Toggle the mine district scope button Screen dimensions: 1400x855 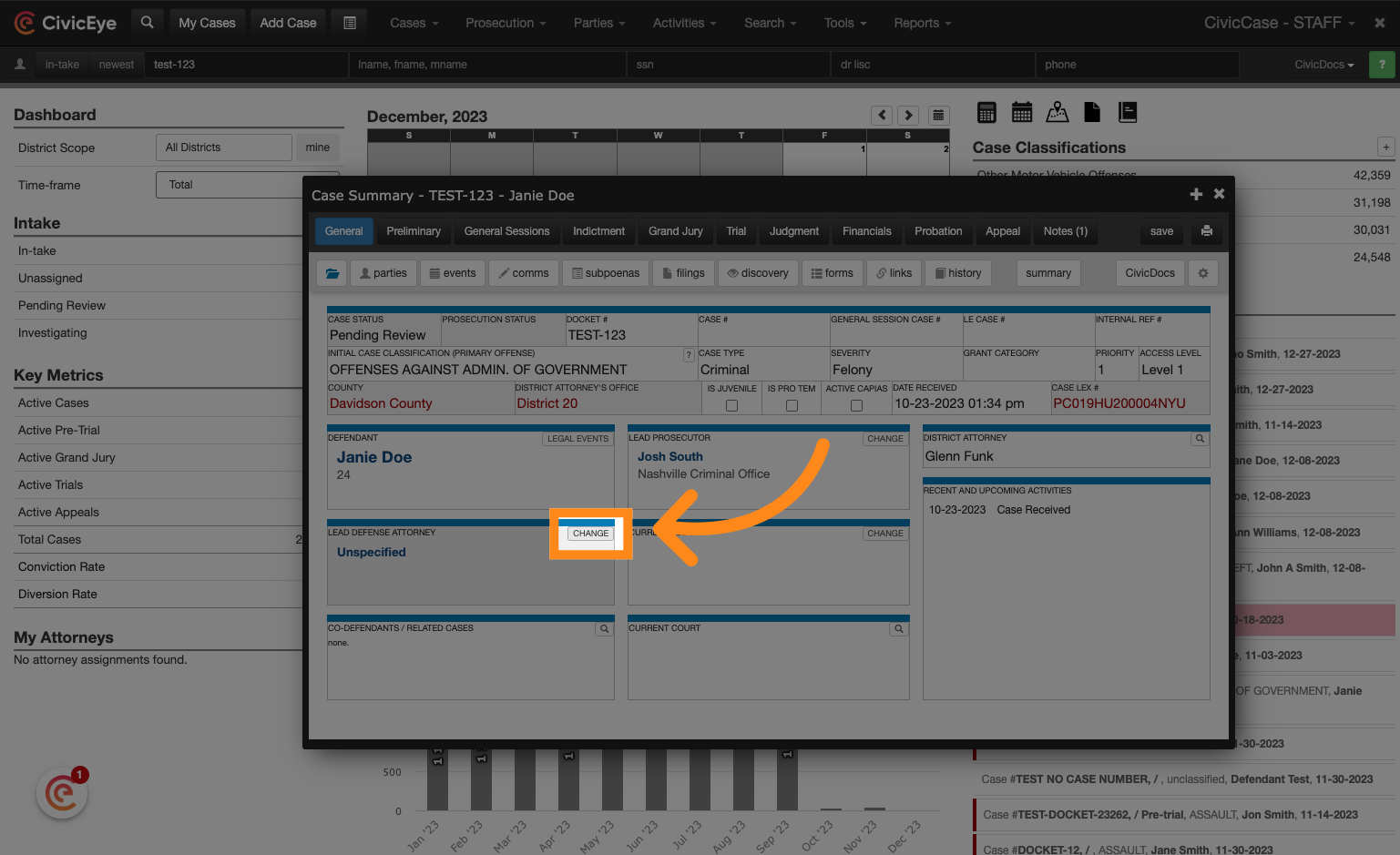[318, 148]
